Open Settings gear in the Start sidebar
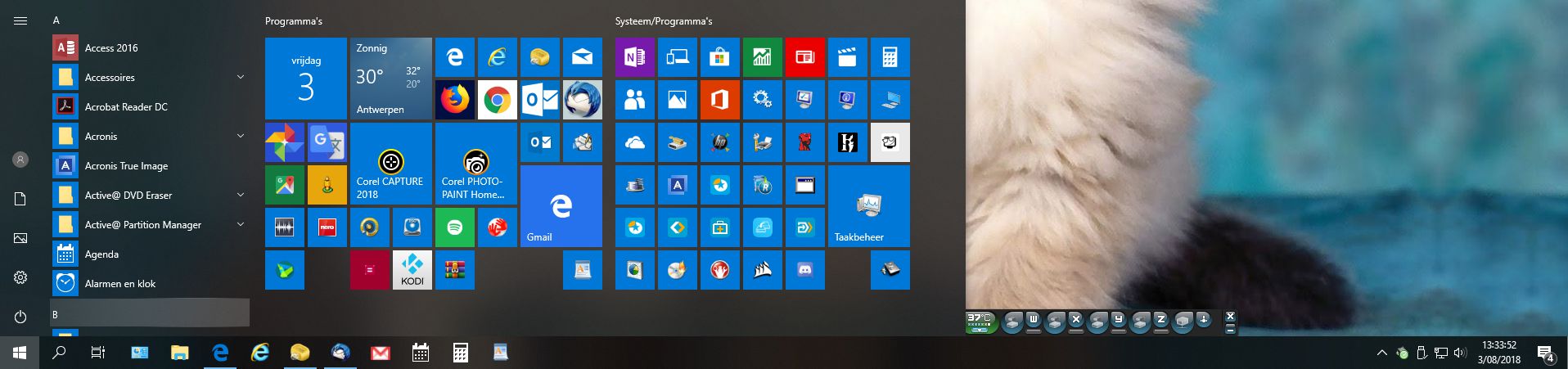Image resolution: width=1568 pixels, height=369 pixels. tap(20, 277)
